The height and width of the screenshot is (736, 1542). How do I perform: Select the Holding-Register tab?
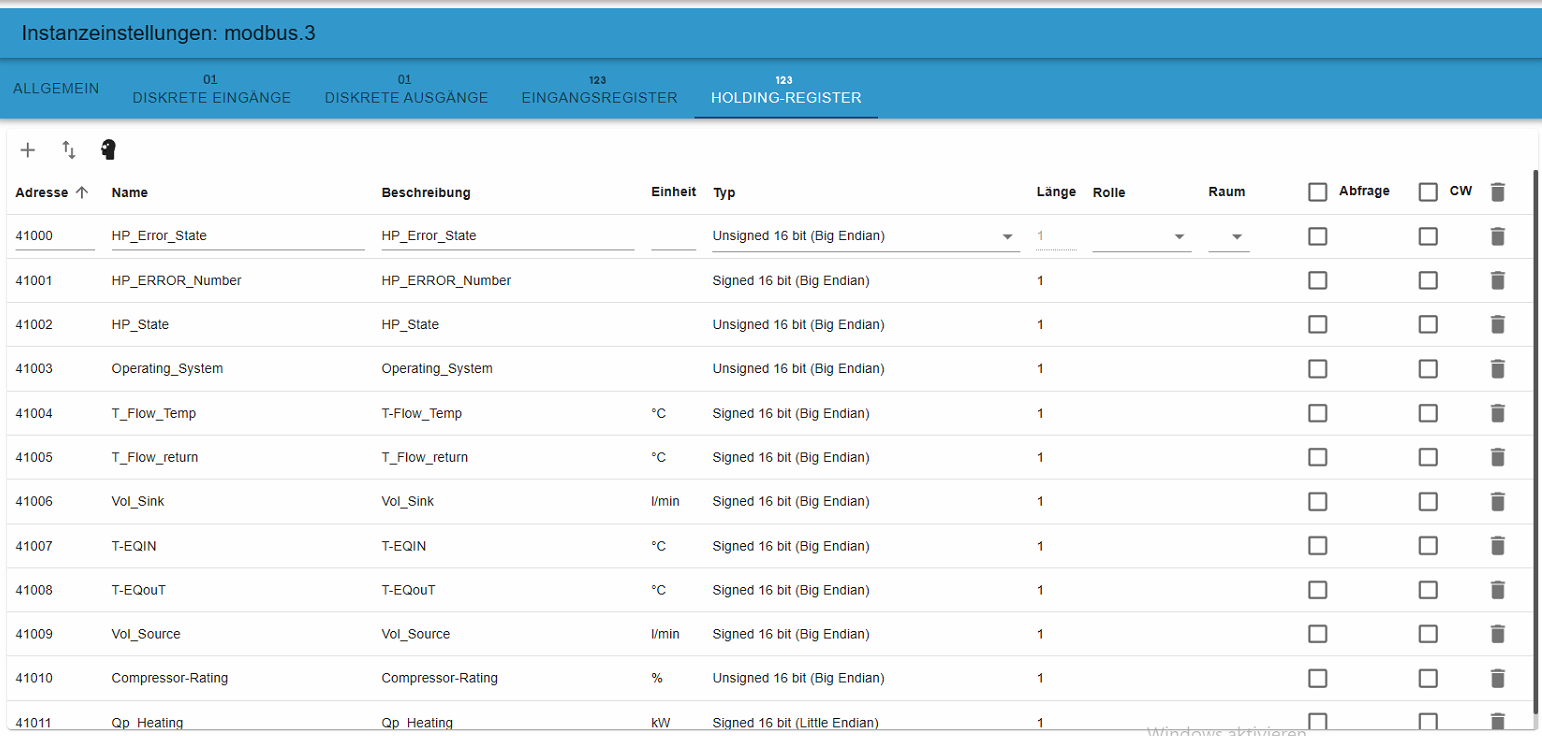tap(786, 89)
